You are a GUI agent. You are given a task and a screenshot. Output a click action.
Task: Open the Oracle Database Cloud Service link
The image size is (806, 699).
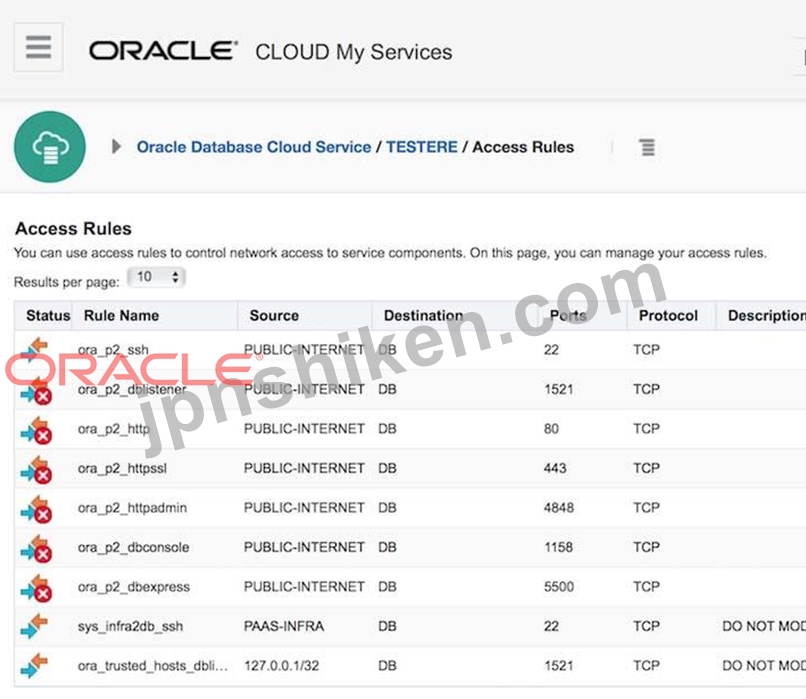click(x=254, y=147)
